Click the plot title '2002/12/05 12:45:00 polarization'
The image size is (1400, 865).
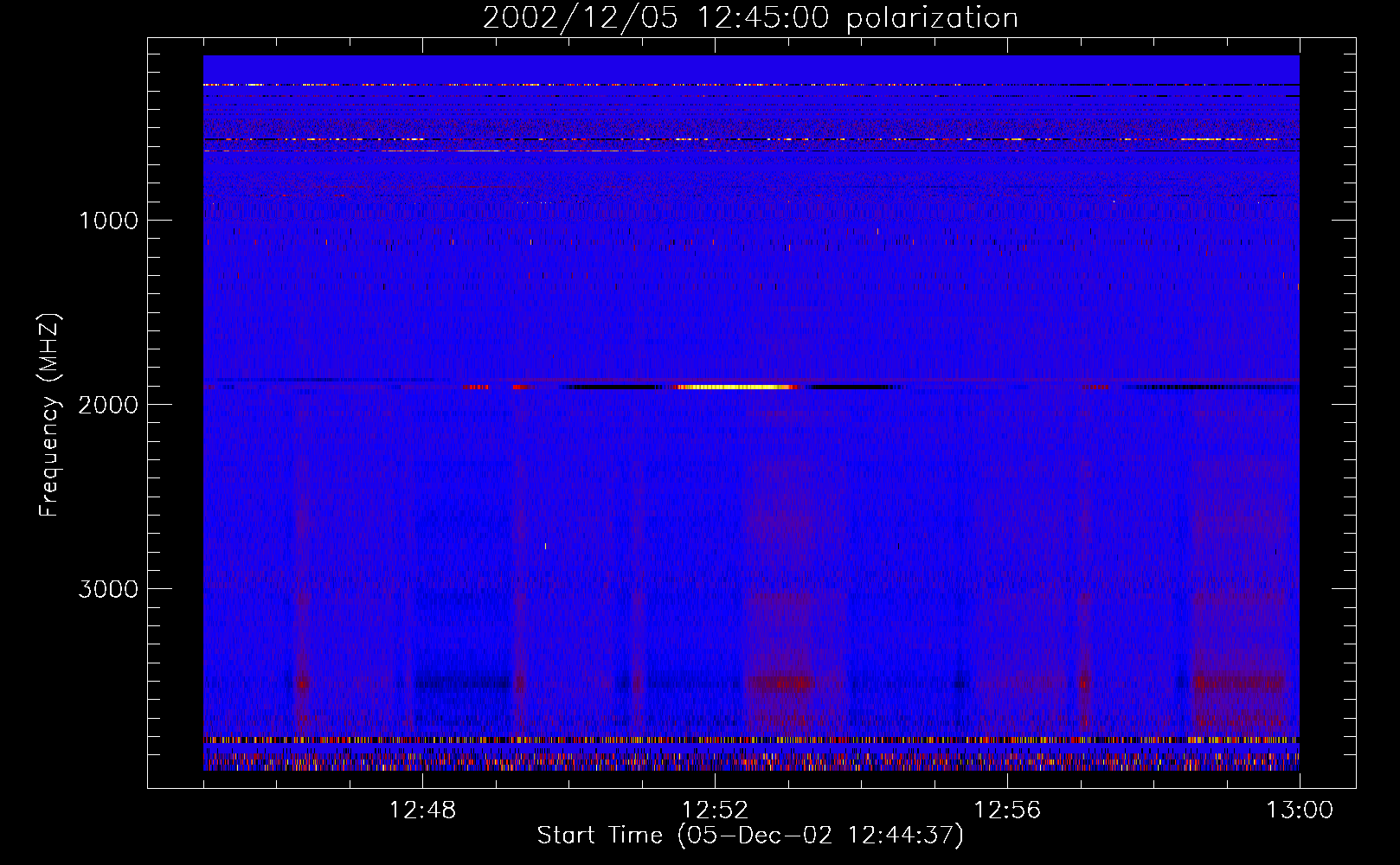(750, 17)
